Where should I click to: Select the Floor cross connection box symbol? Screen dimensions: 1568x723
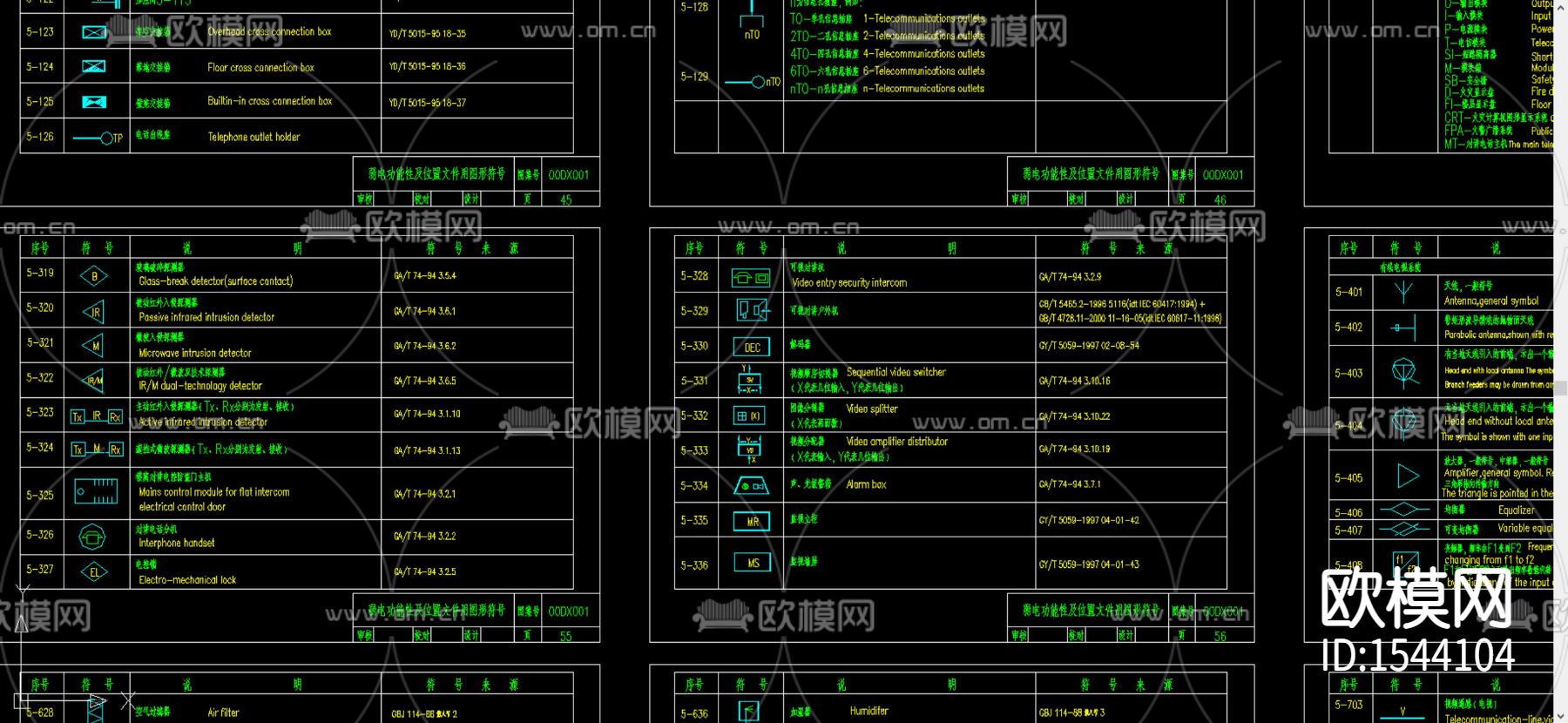pyautogui.click(x=94, y=66)
